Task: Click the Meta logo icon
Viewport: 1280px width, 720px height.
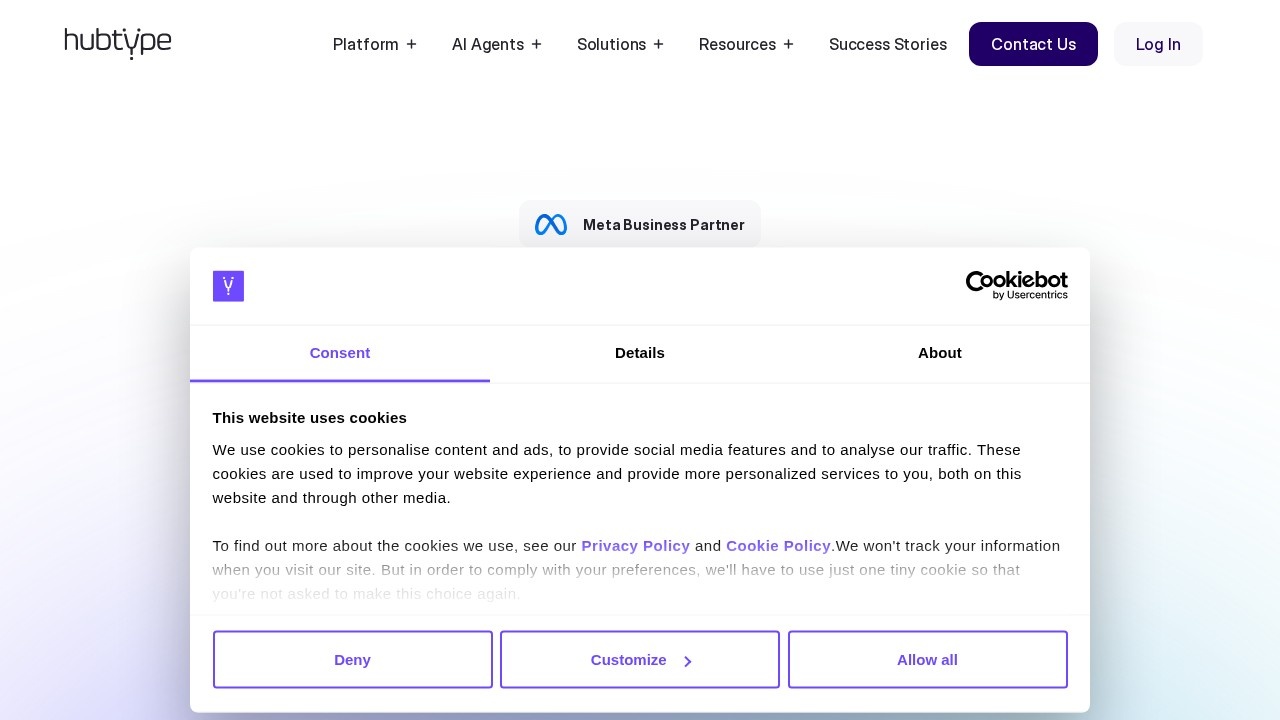Action: tap(551, 225)
